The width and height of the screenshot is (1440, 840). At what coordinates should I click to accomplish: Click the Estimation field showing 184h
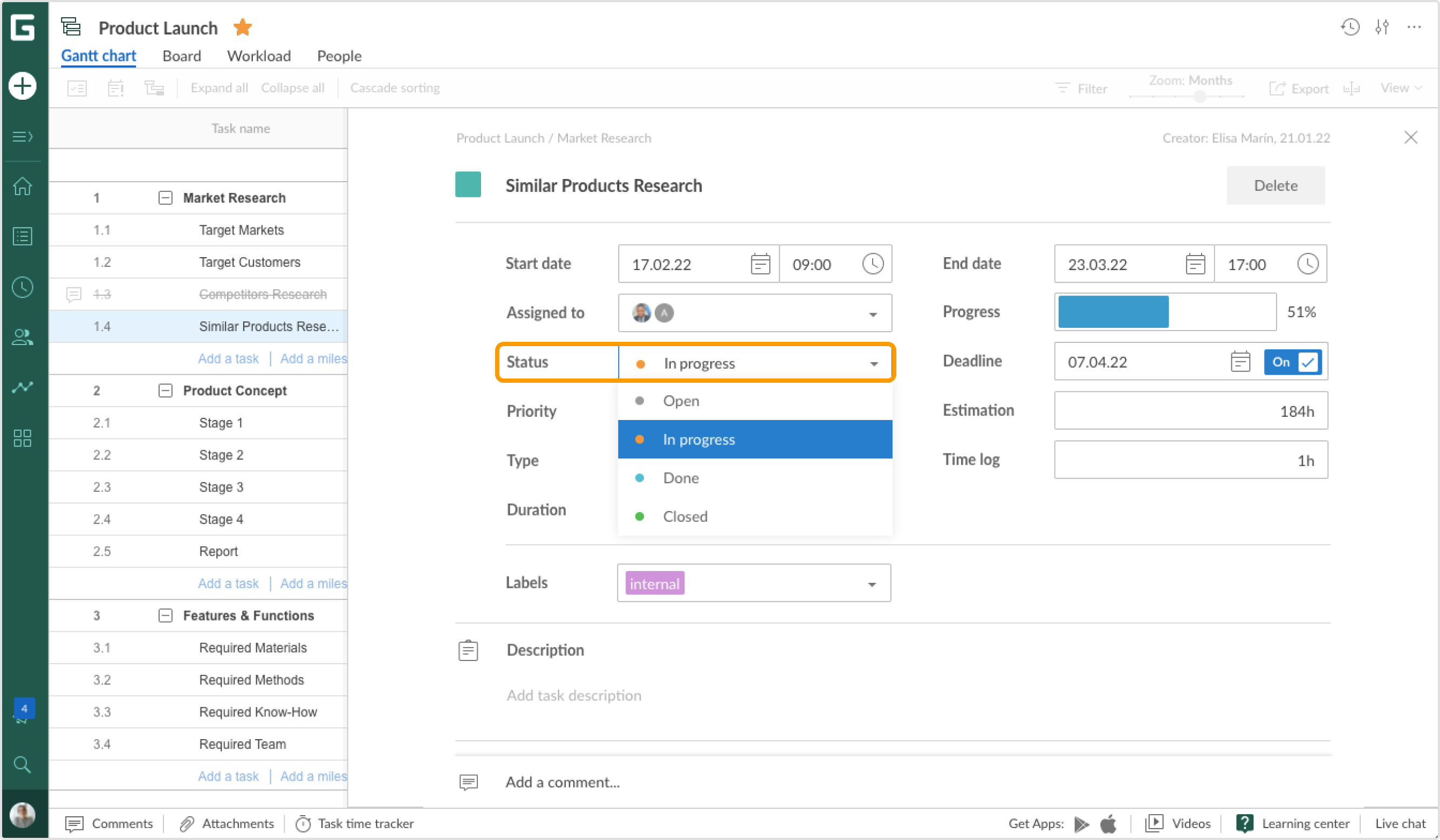1190,410
